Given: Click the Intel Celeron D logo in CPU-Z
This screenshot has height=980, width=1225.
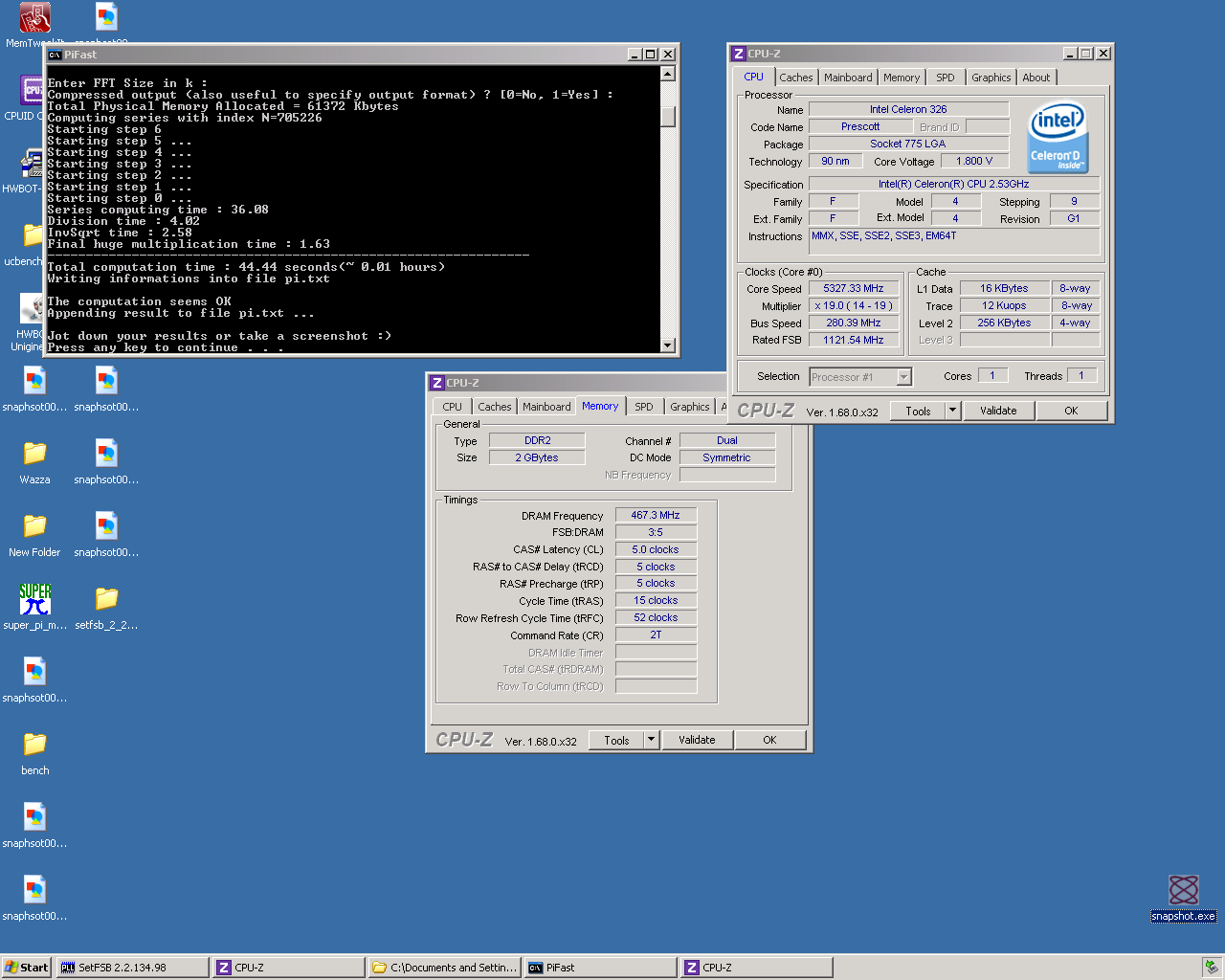Looking at the screenshot, I should [x=1058, y=137].
